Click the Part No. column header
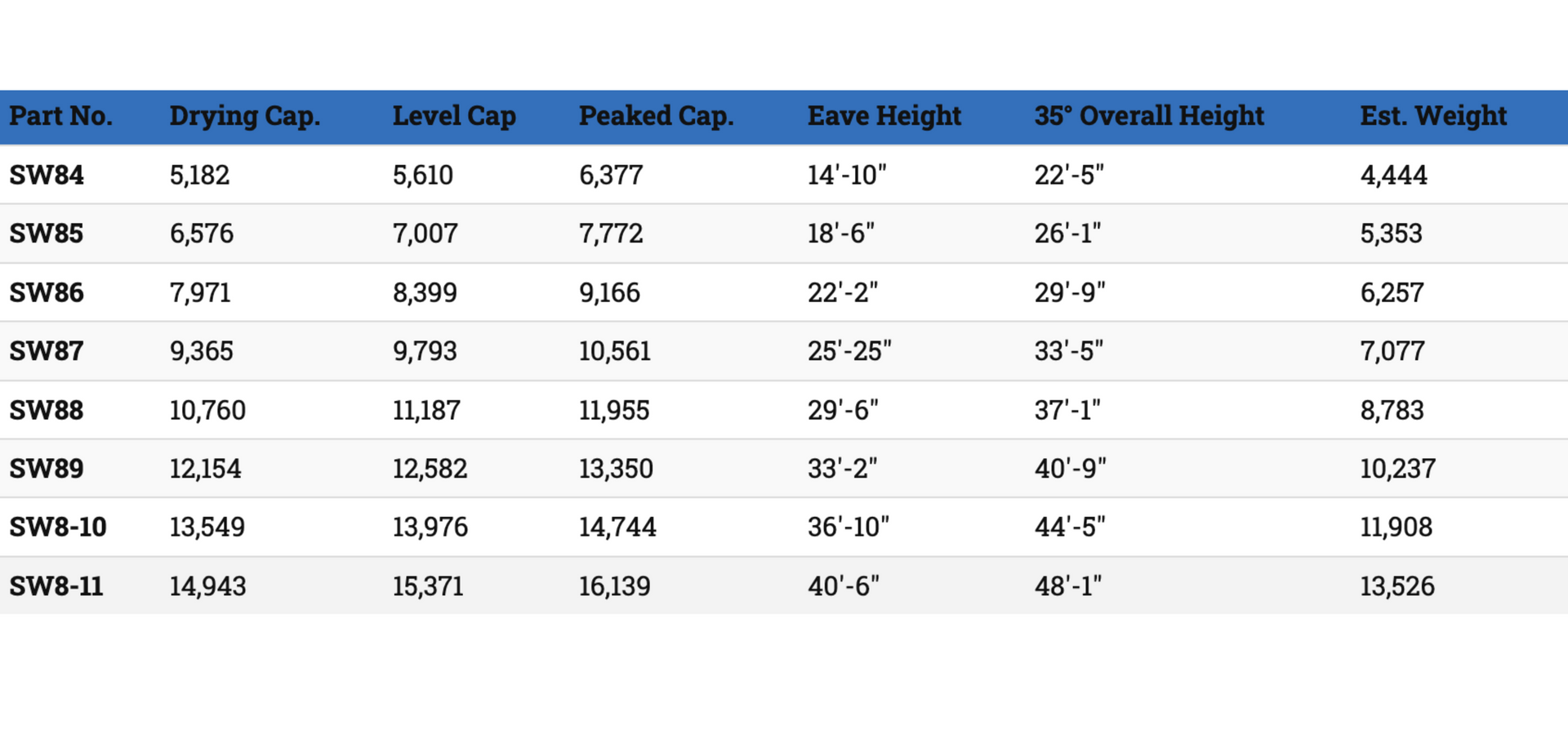Viewport: 1568px width, 735px height. coord(61,116)
